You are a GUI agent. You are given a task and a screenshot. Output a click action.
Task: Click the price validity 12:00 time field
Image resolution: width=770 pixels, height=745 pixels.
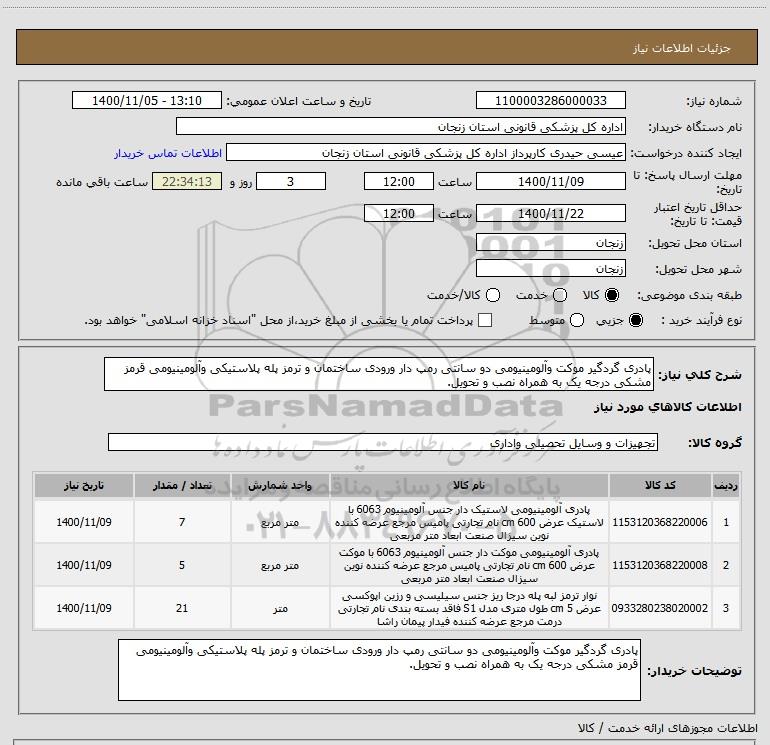tap(399, 213)
